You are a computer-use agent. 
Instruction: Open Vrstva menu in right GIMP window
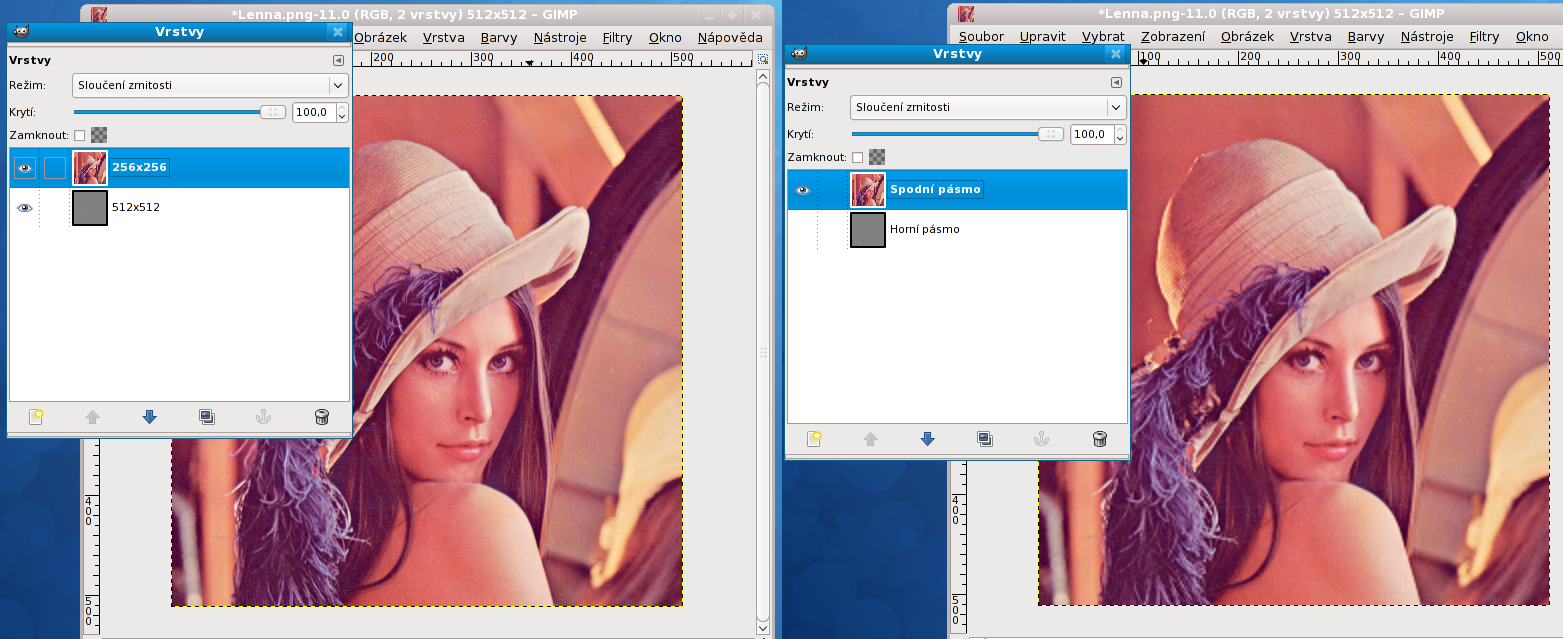[x=1310, y=36]
